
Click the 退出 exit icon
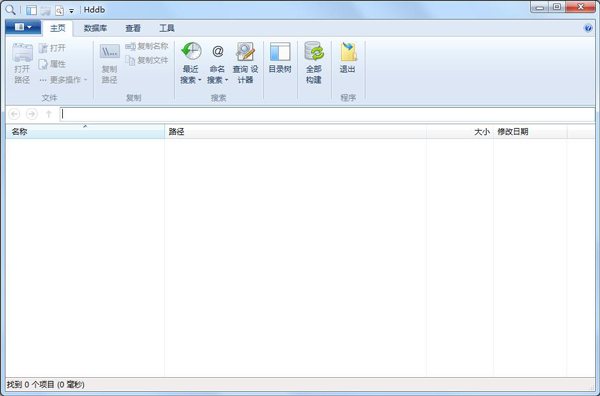[348, 58]
